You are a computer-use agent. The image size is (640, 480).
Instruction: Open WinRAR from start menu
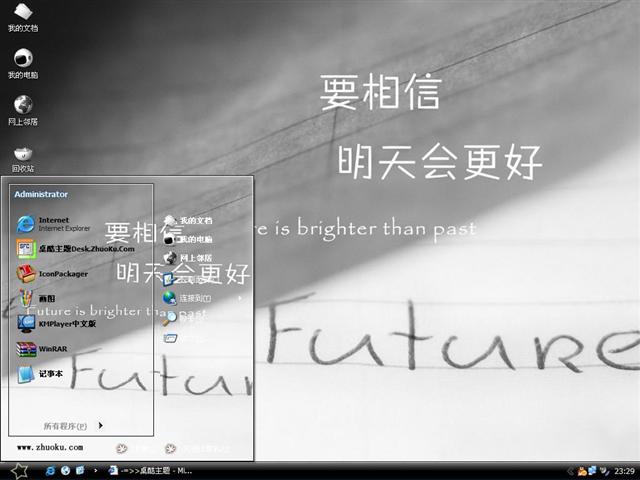tap(42, 349)
